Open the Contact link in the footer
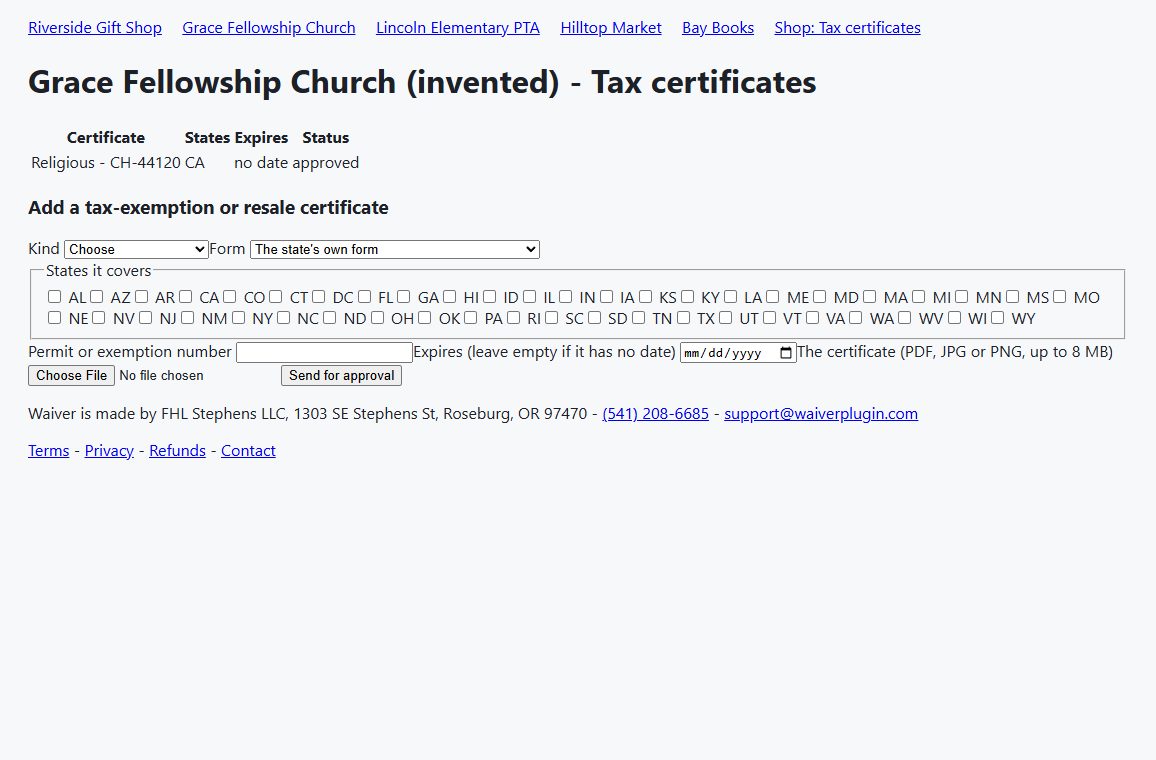The image size is (1156, 760). click(248, 450)
